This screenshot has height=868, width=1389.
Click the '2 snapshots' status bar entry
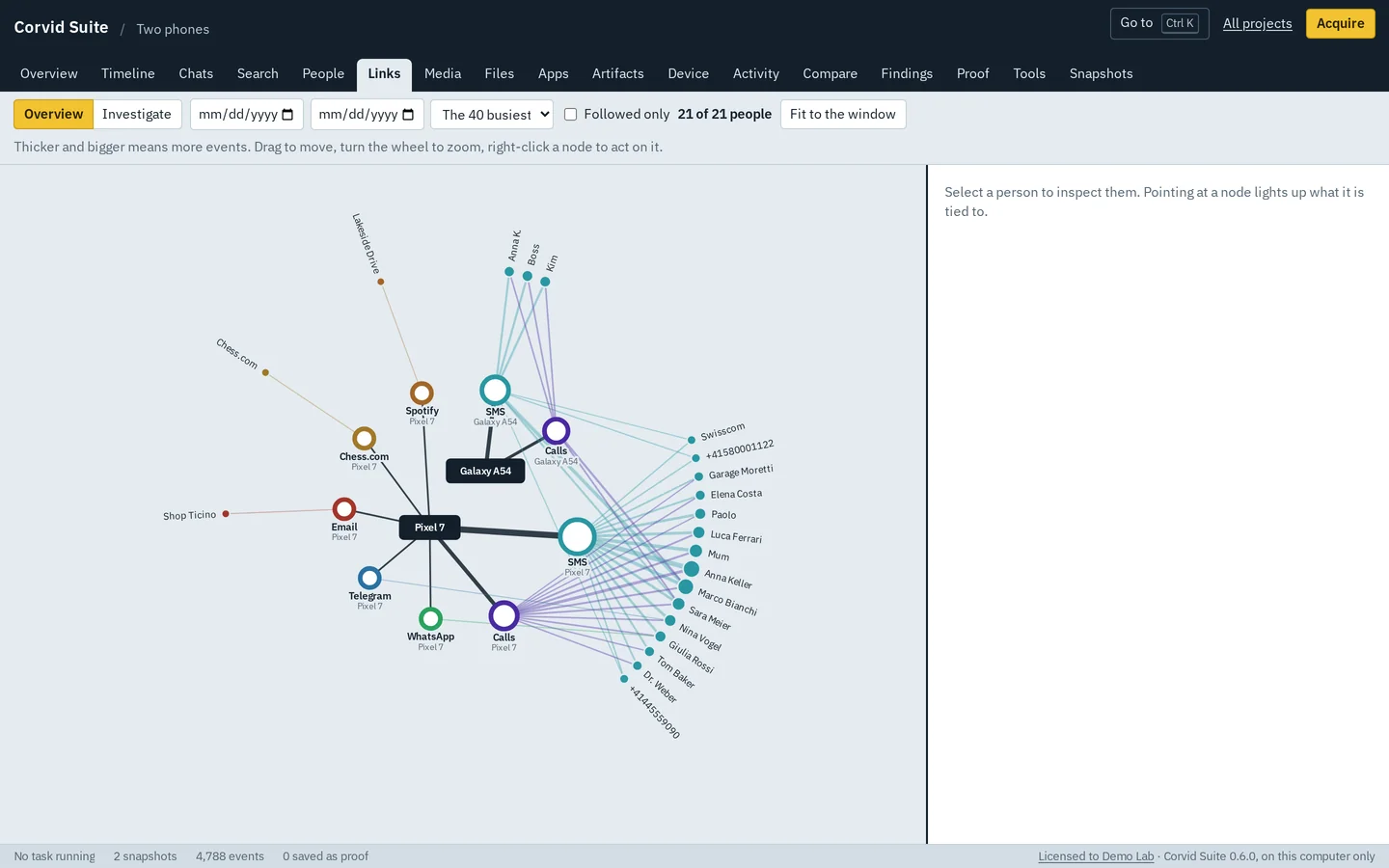pos(146,856)
